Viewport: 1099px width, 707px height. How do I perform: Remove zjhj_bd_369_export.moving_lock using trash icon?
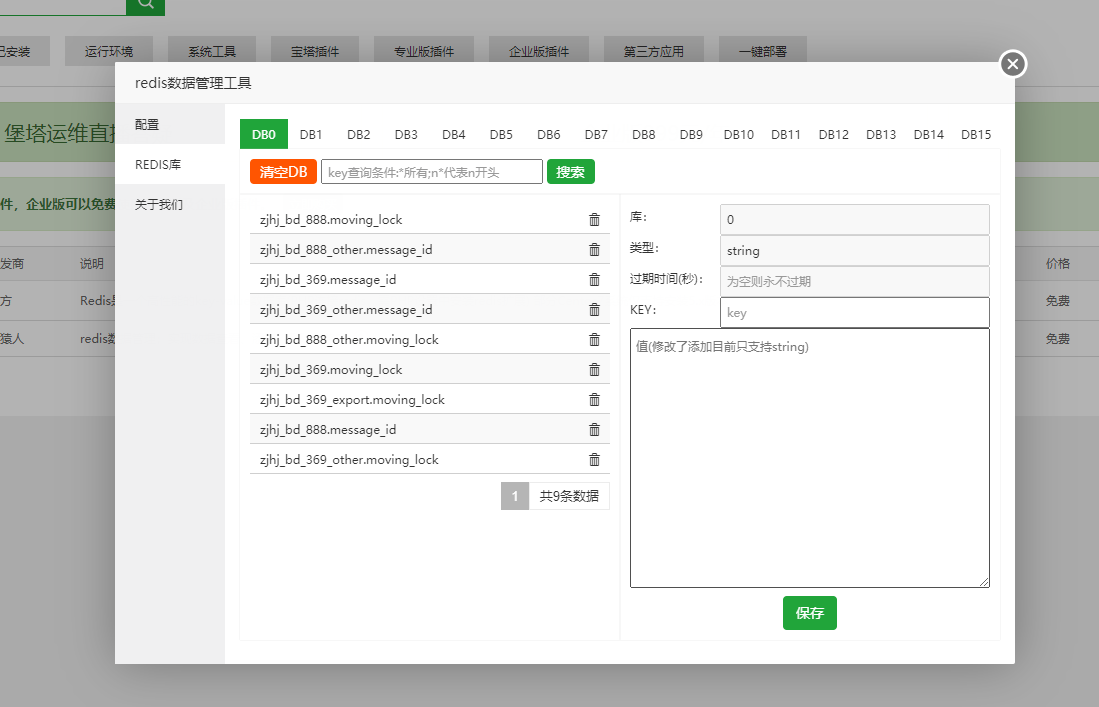click(594, 400)
